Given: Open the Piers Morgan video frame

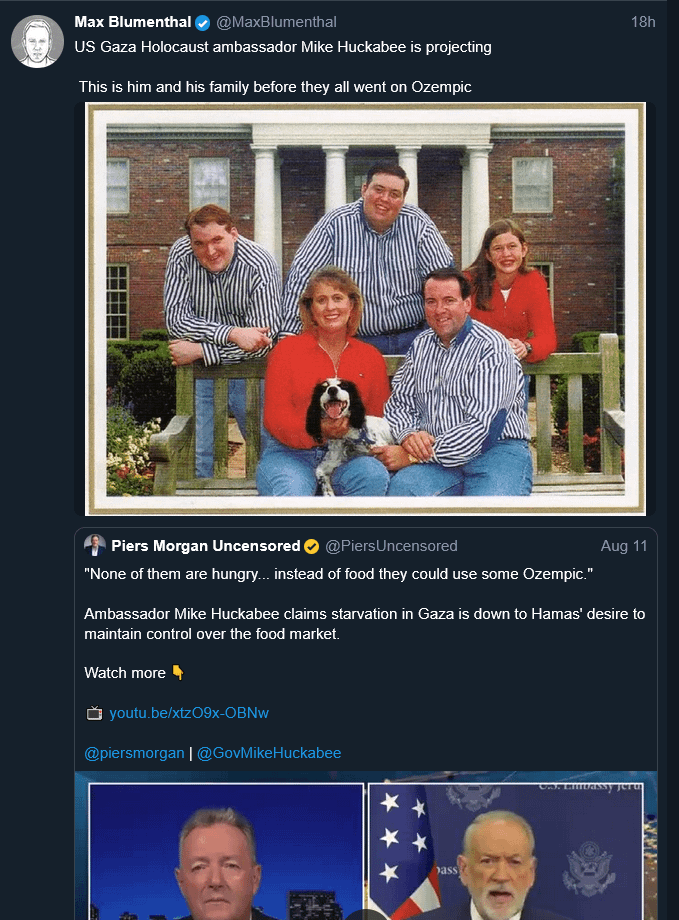Looking at the screenshot, I should pos(227,851).
